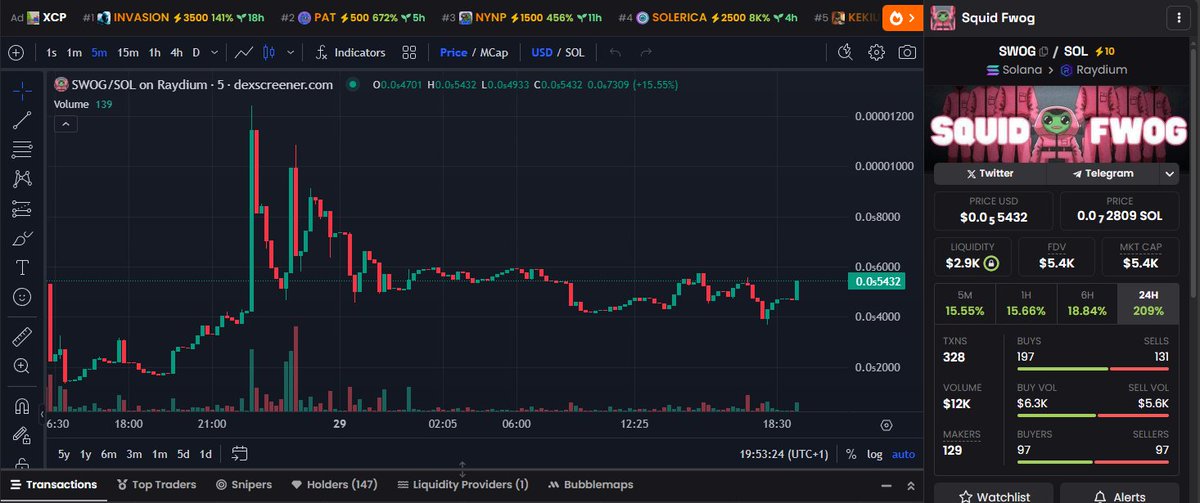Toggle auto scale on price axis

pyautogui.click(x=903, y=454)
